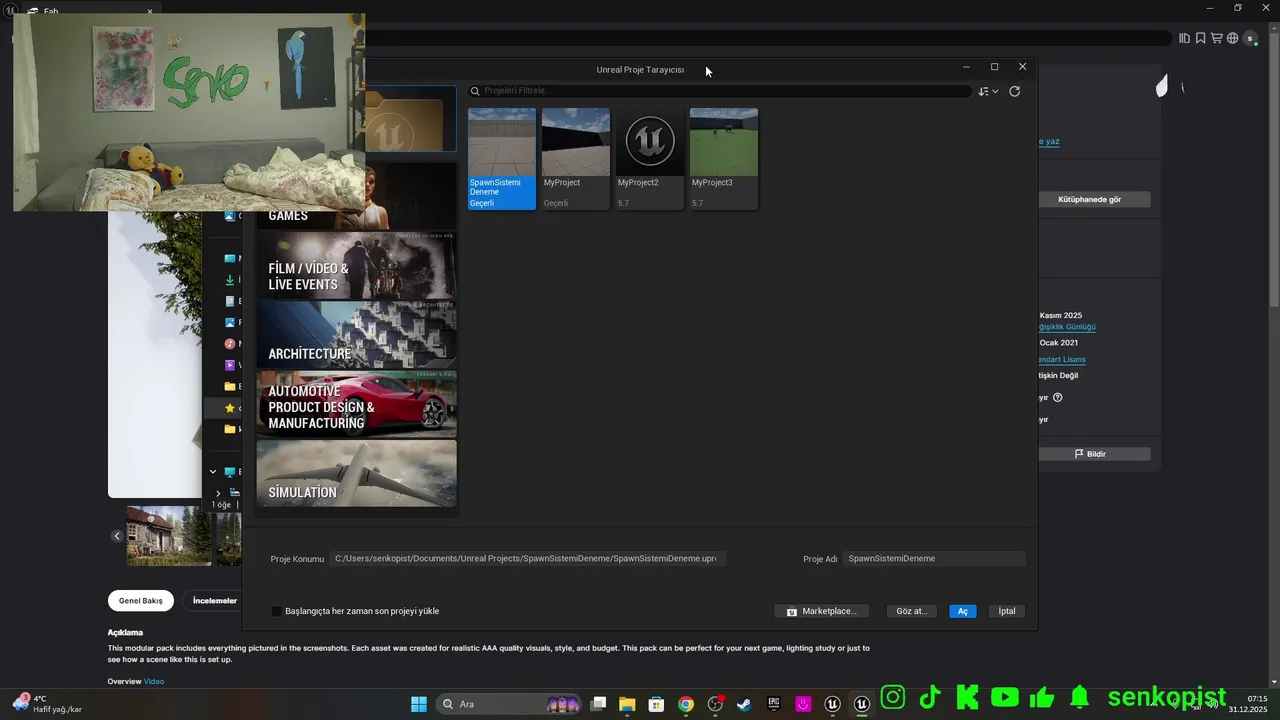
Task: Select the SpawnSistemiDeneme project thumbnail
Action: pyautogui.click(x=502, y=159)
